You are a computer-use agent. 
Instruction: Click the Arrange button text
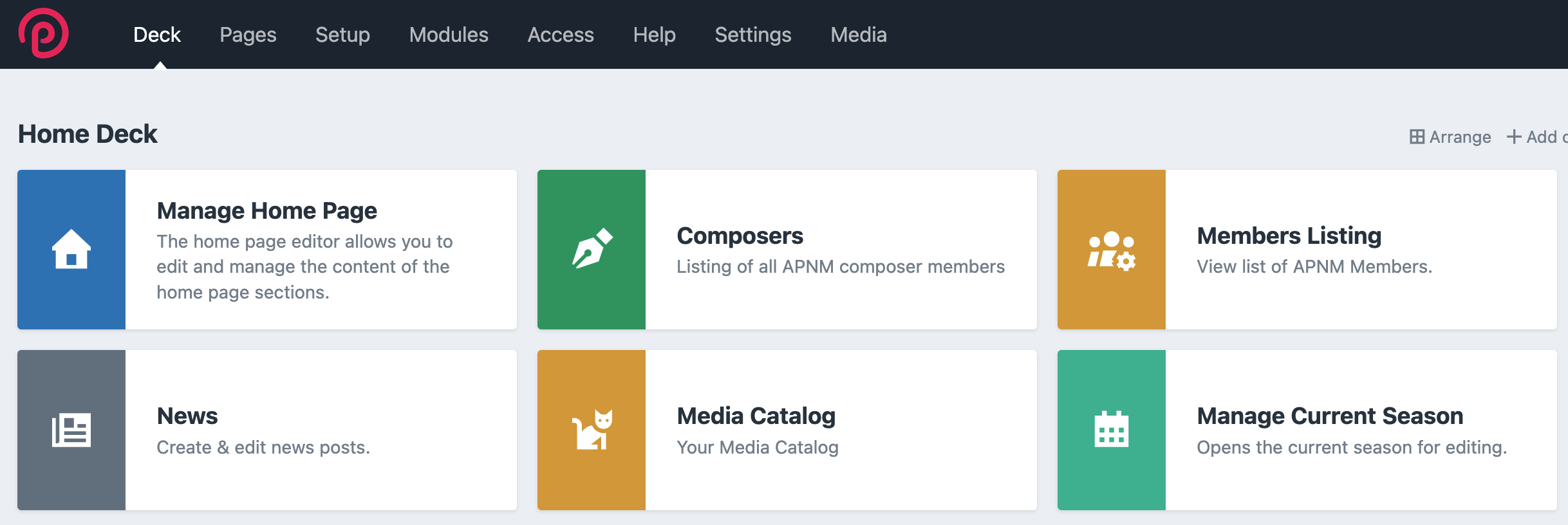click(1460, 137)
